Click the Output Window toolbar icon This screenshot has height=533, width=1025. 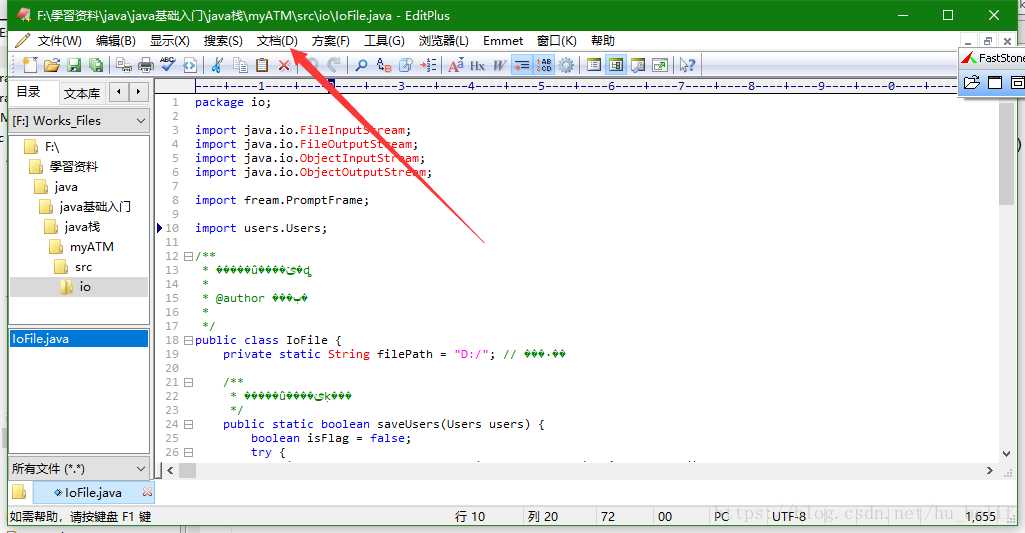pos(638,65)
